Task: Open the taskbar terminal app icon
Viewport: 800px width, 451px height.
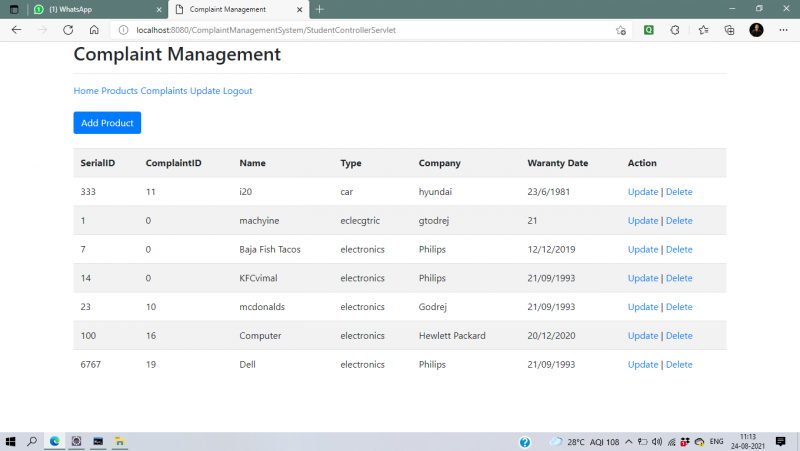Action: point(98,441)
